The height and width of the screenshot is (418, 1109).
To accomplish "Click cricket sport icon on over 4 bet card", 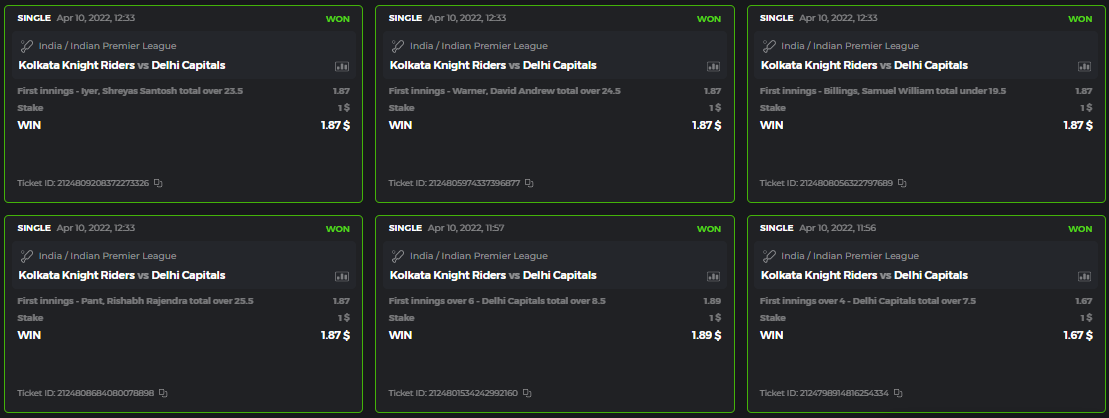I will pyautogui.click(x=769, y=256).
